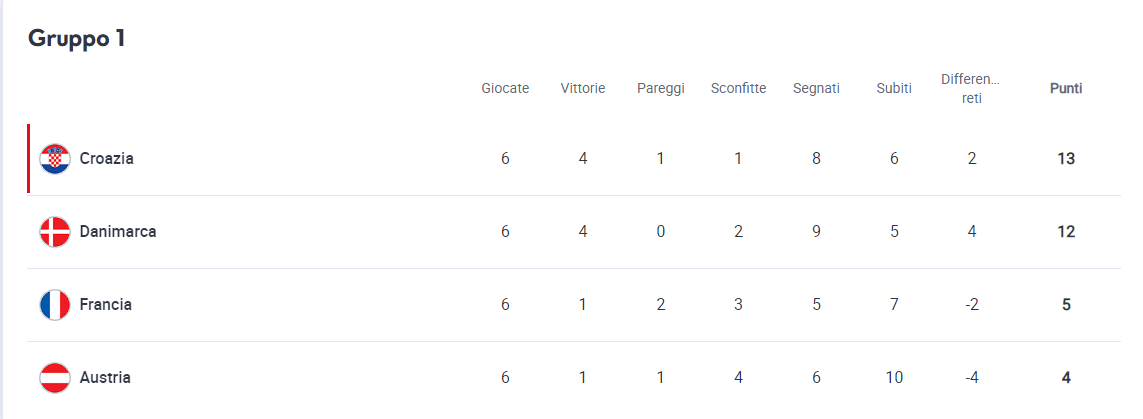Select the Pareggi column header
Image resolution: width=1143 pixels, height=419 pixels.
(x=660, y=89)
